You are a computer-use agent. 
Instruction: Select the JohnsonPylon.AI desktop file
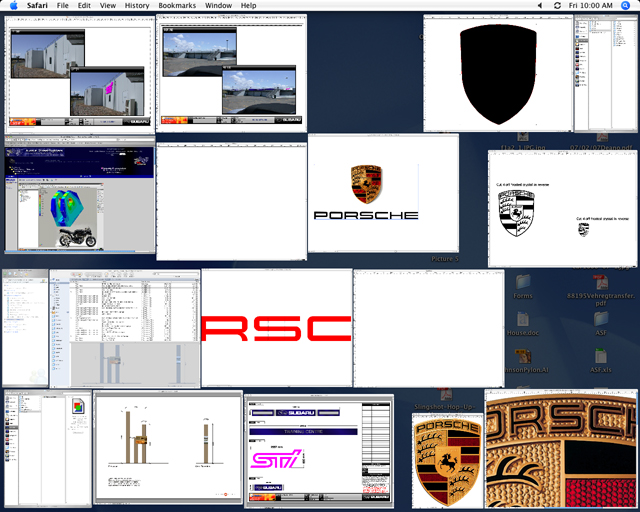(x=526, y=361)
